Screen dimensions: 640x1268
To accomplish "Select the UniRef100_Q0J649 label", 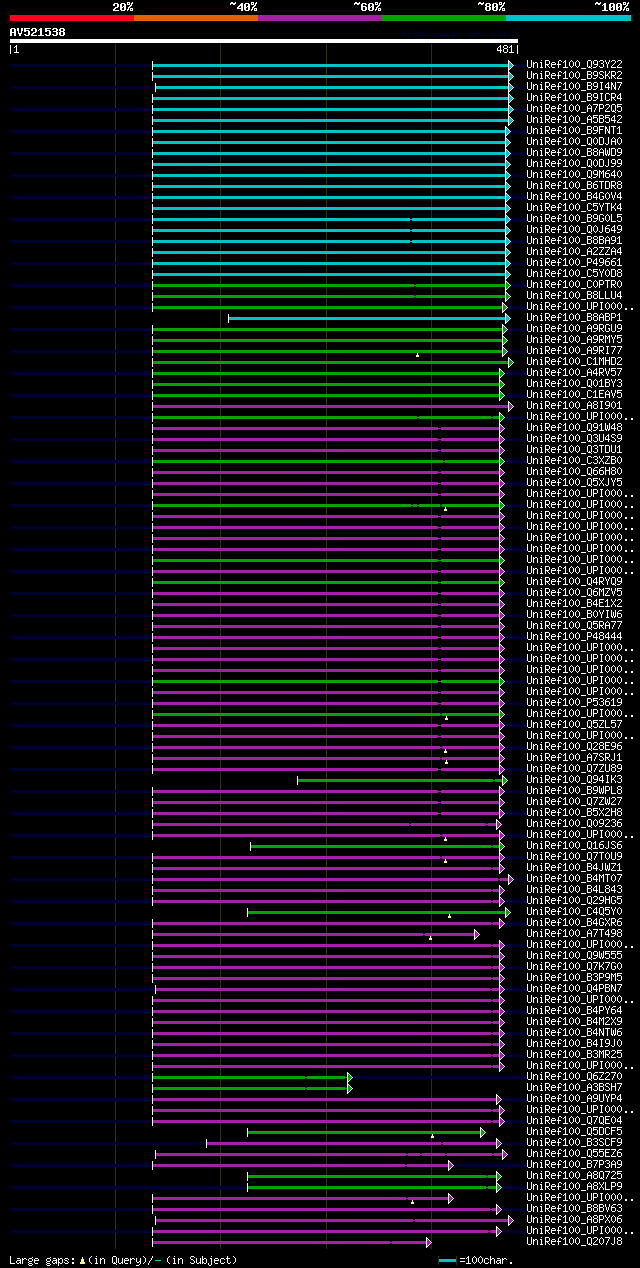I will [x=574, y=229].
